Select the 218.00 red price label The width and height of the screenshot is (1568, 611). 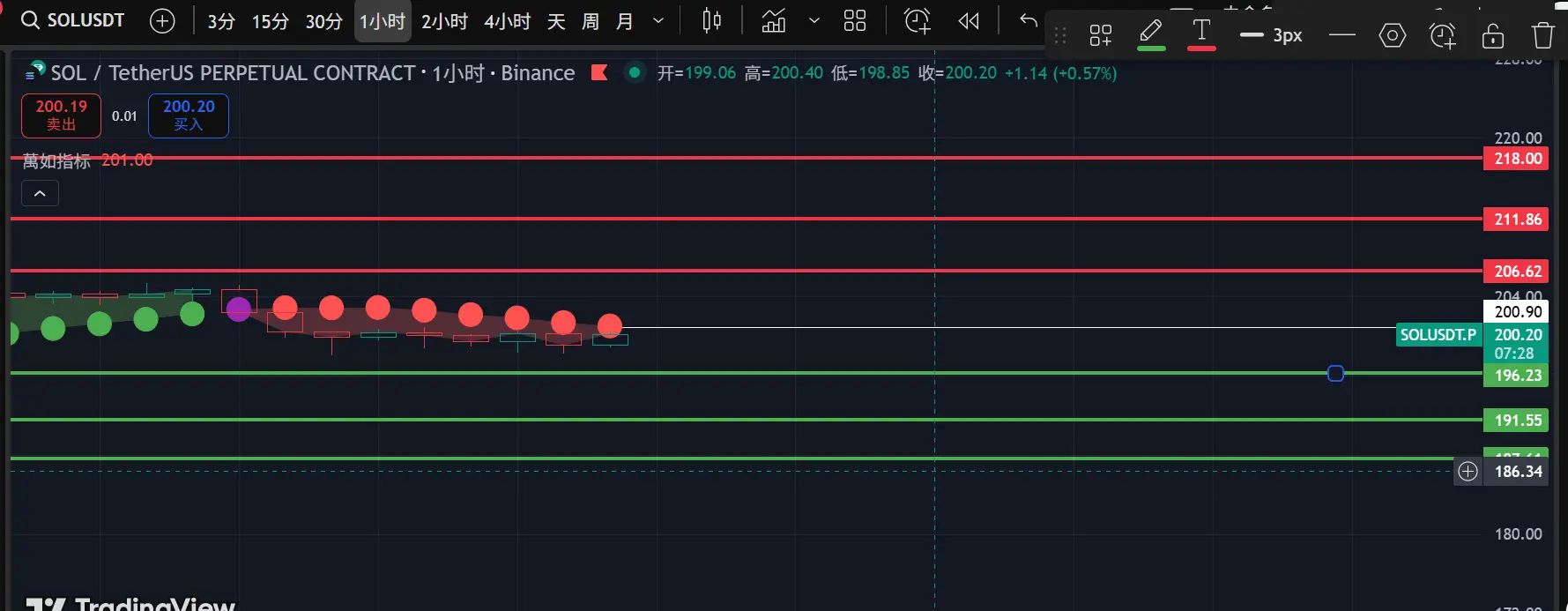(x=1516, y=159)
